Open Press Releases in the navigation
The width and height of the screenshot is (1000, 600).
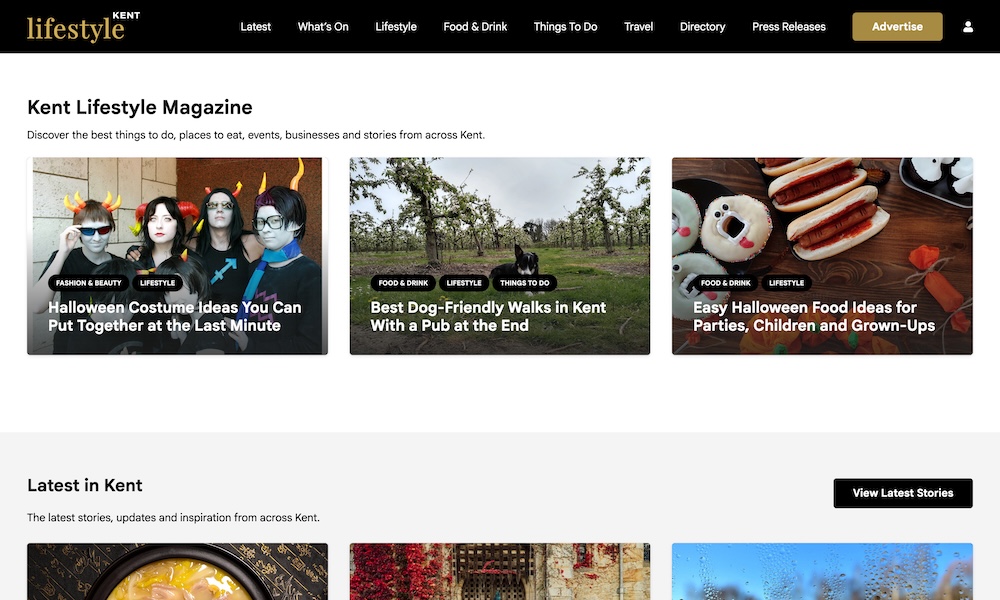(x=788, y=27)
